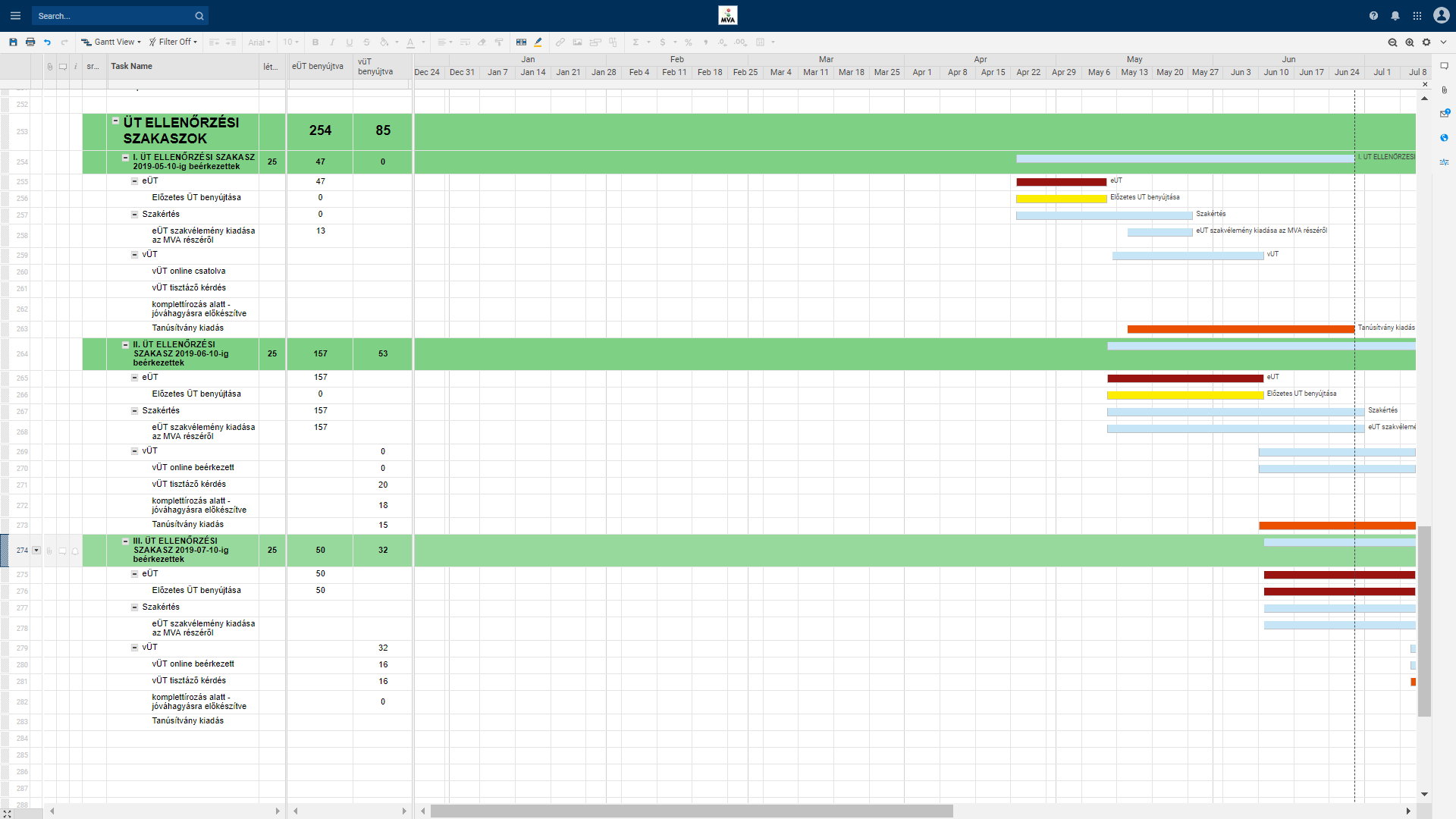Open the Attachments panel paperclip icon
Screen dimensions: 1456x819
(x=1445, y=89)
